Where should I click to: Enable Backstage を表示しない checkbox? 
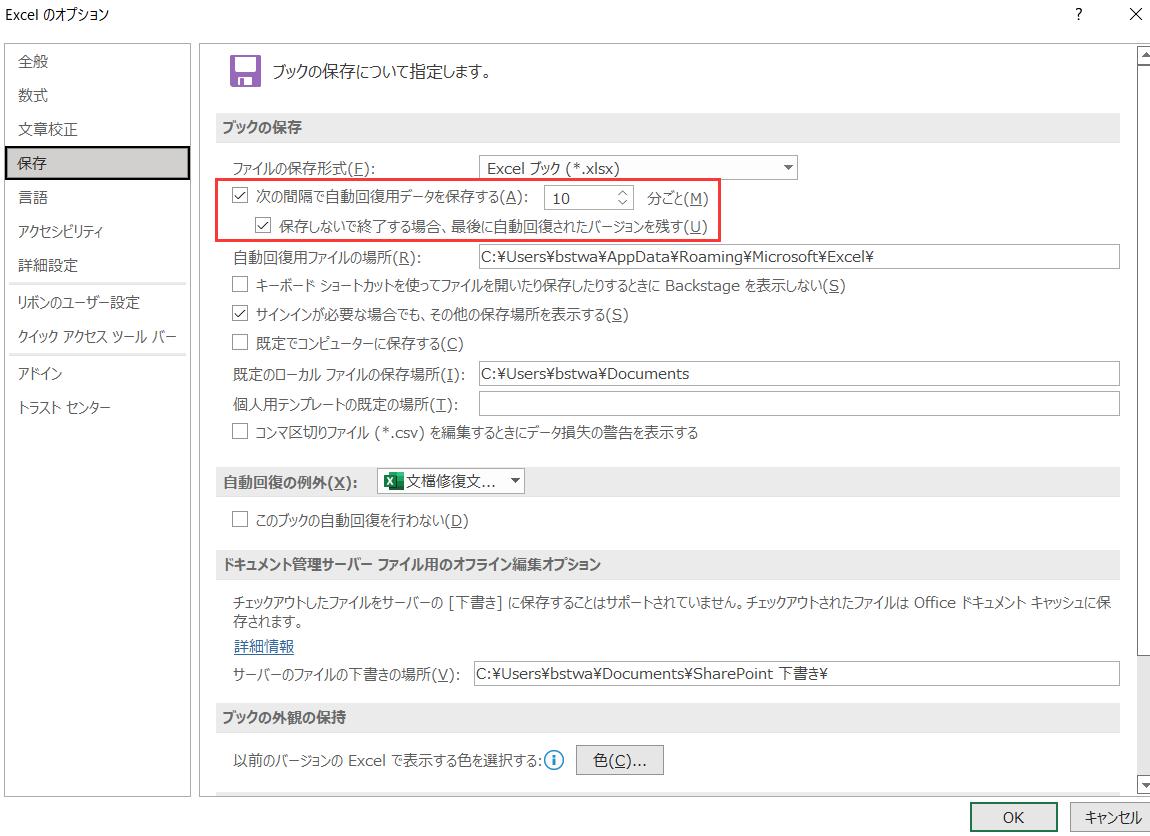(x=240, y=285)
